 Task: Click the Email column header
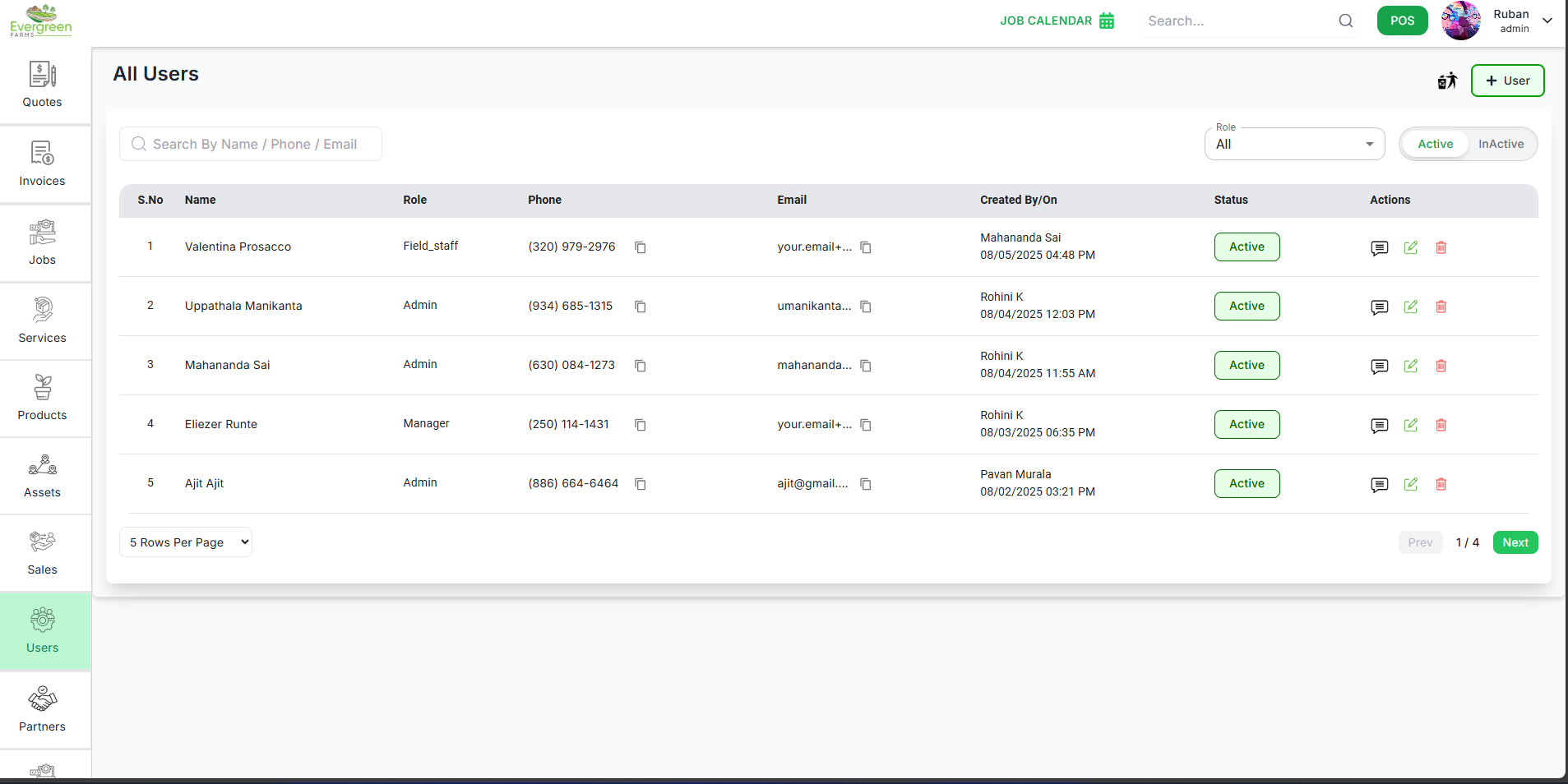click(792, 200)
